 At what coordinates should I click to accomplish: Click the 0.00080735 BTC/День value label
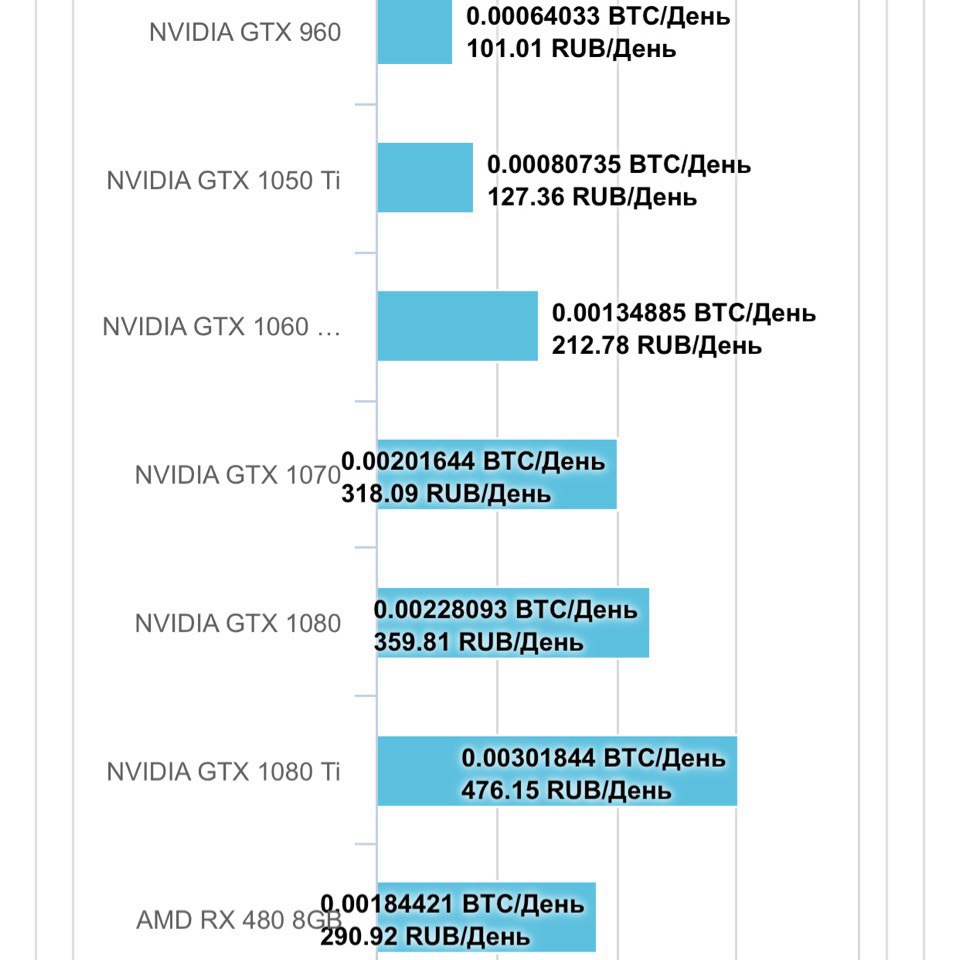[618, 164]
